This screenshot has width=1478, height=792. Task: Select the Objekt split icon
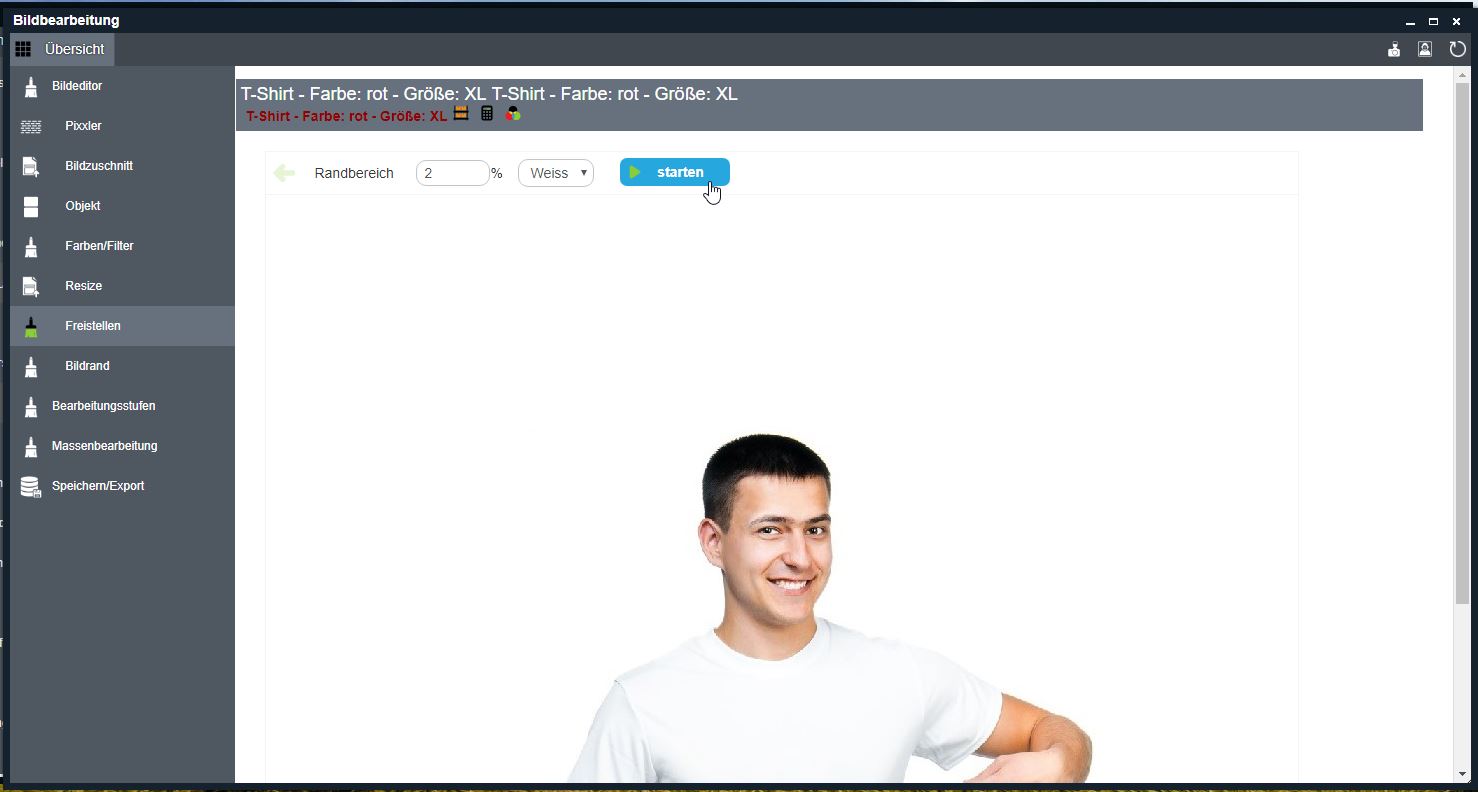click(31, 206)
